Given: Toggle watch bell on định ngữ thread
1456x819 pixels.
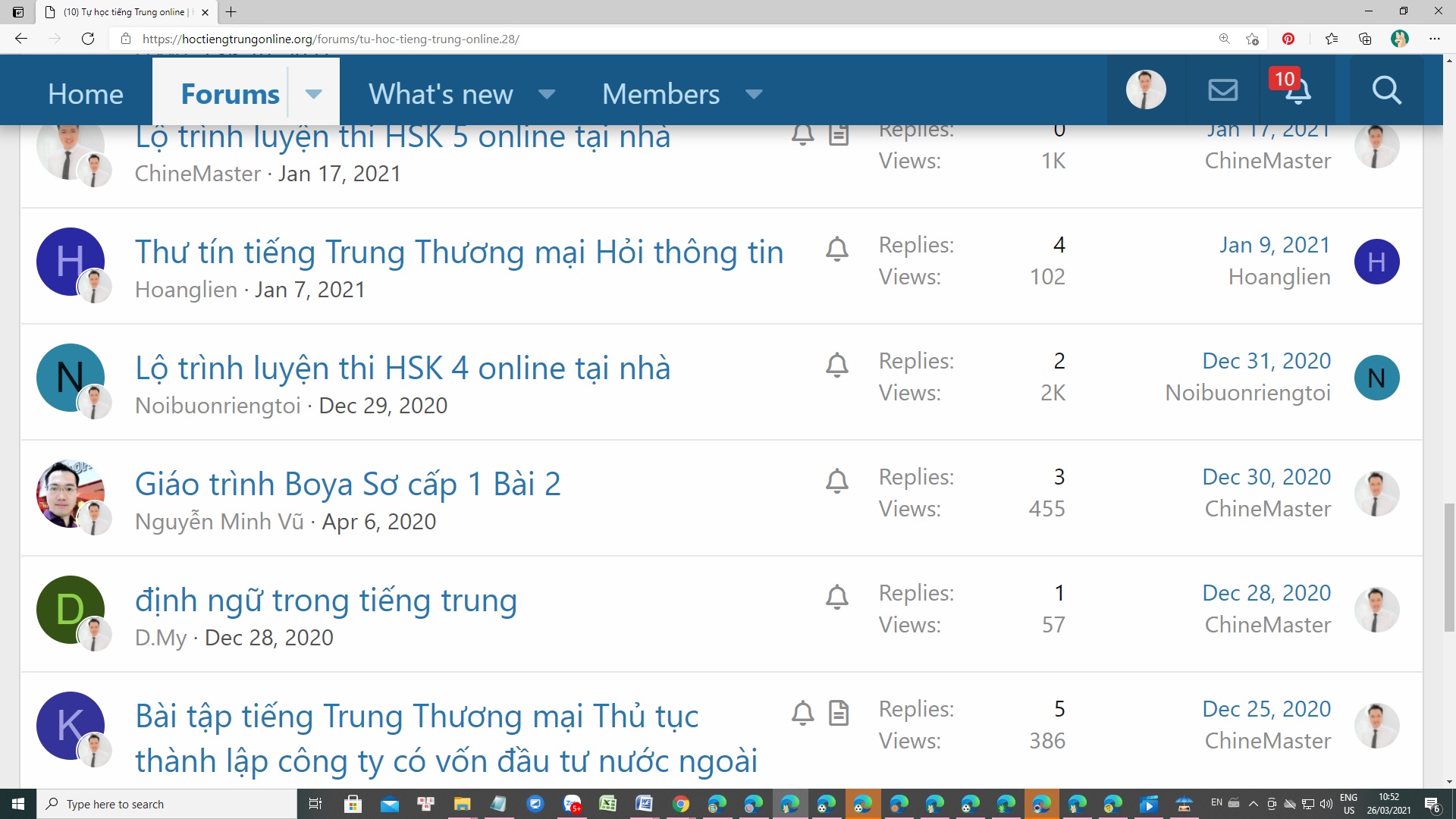Looking at the screenshot, I should pos(836,598).
